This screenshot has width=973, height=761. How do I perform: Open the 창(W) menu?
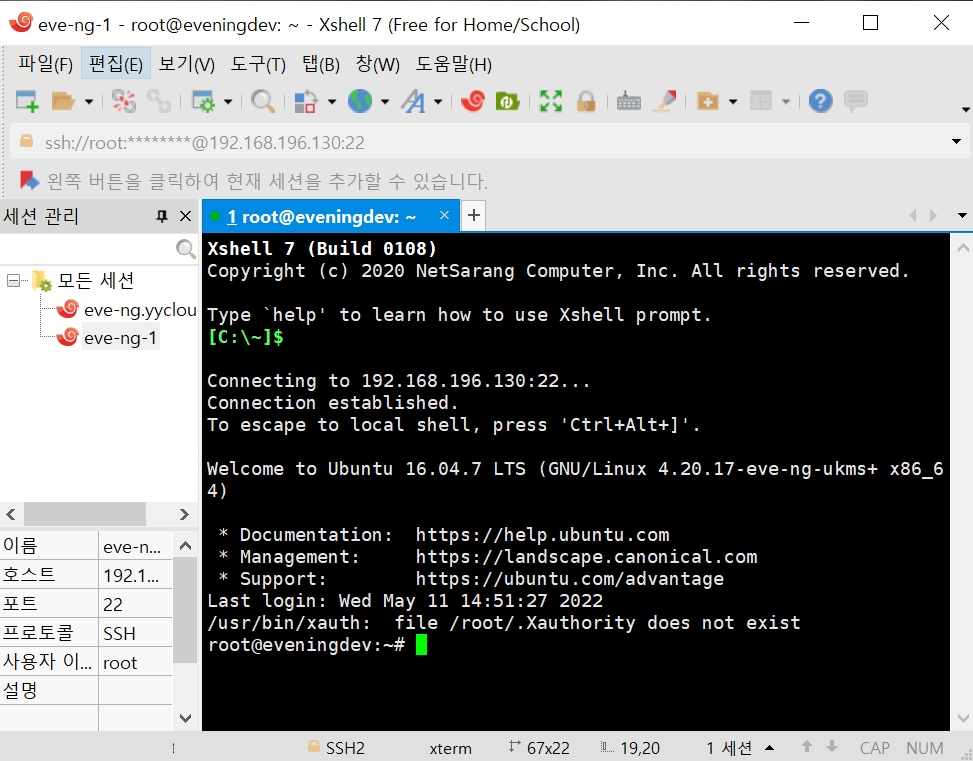377,64
